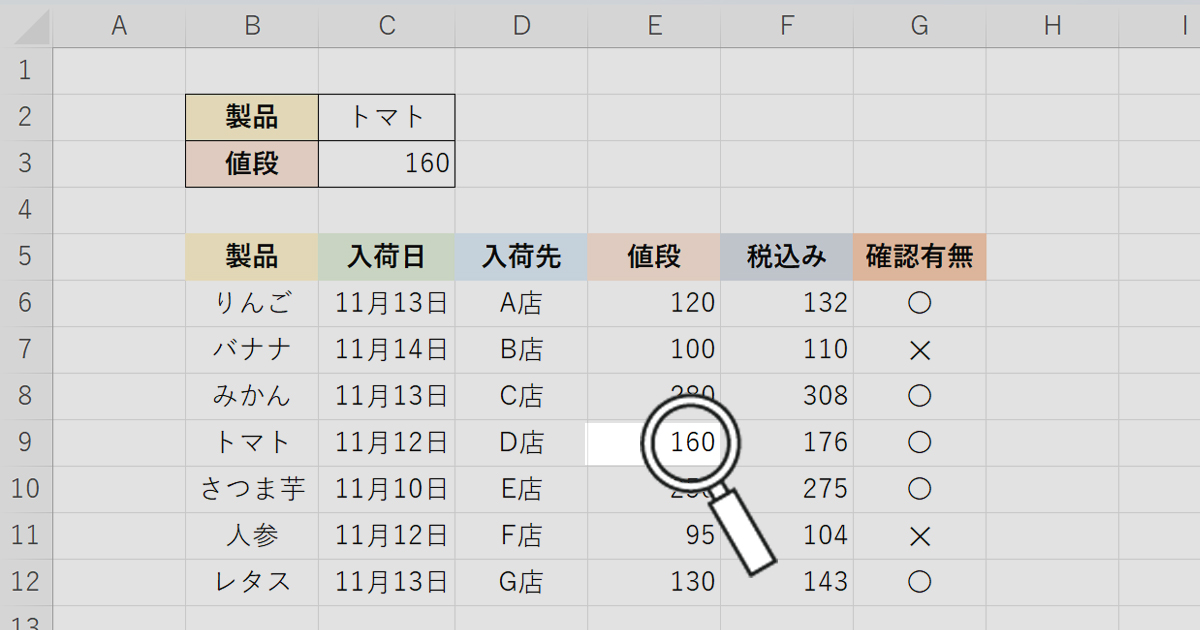This screenshot has width=1200, height=630.
Task: Click the × mark in the バナナ row
Action: tap(919, 349)
